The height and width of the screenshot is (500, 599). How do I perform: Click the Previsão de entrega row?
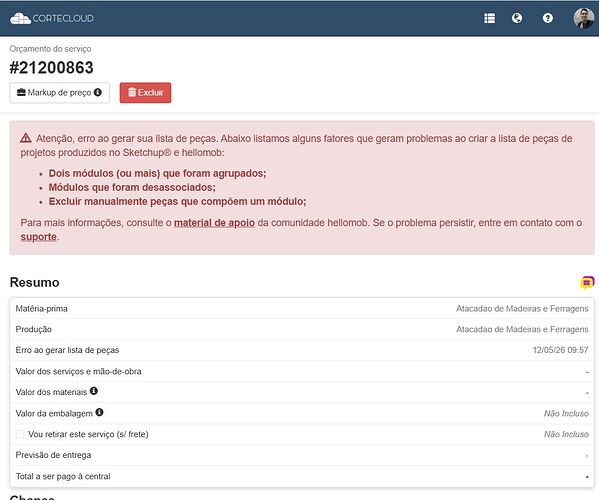[x=302, y=455]
